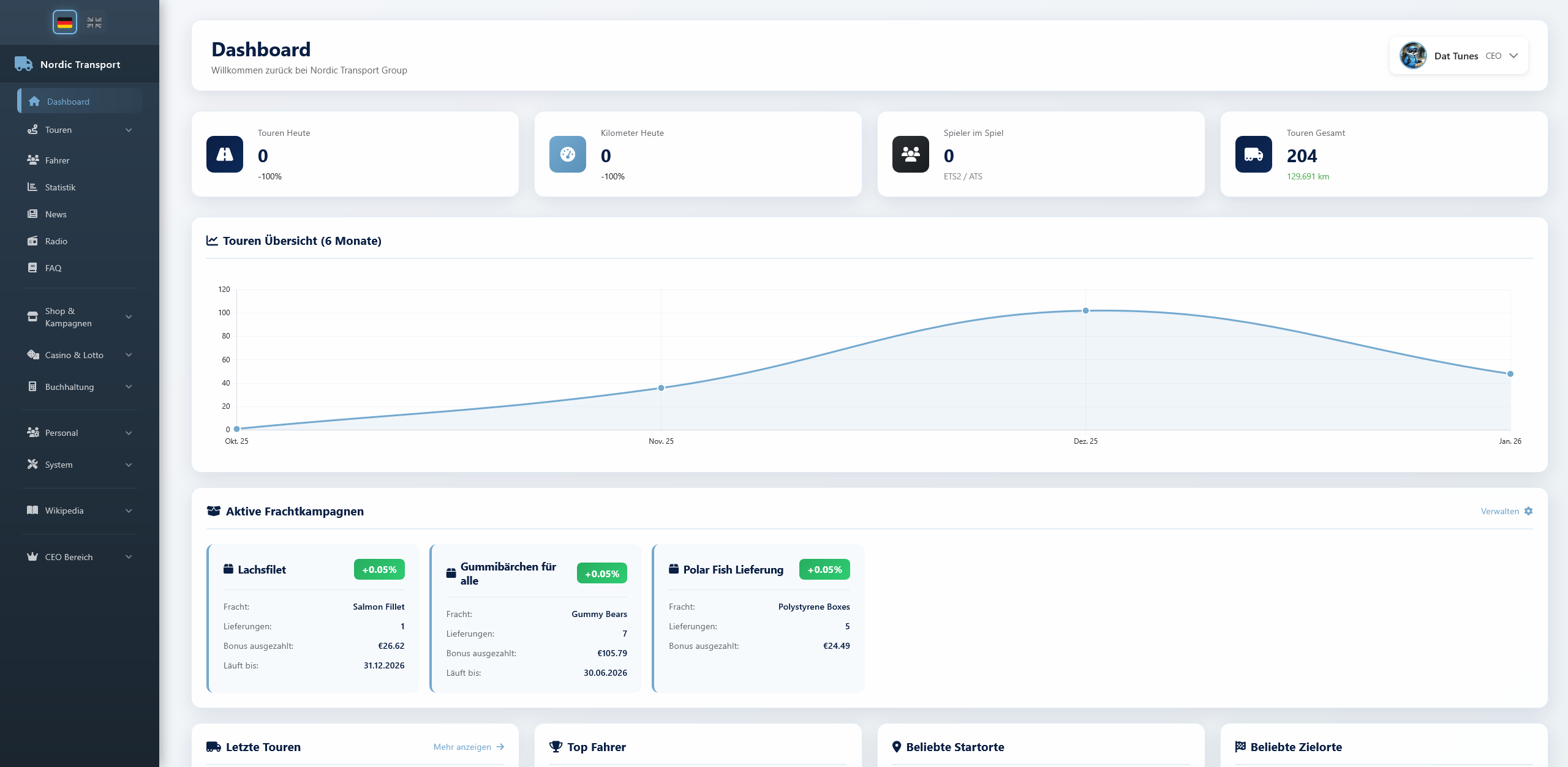Click the Kilometer Heute speedometer icon

point(568,154)
